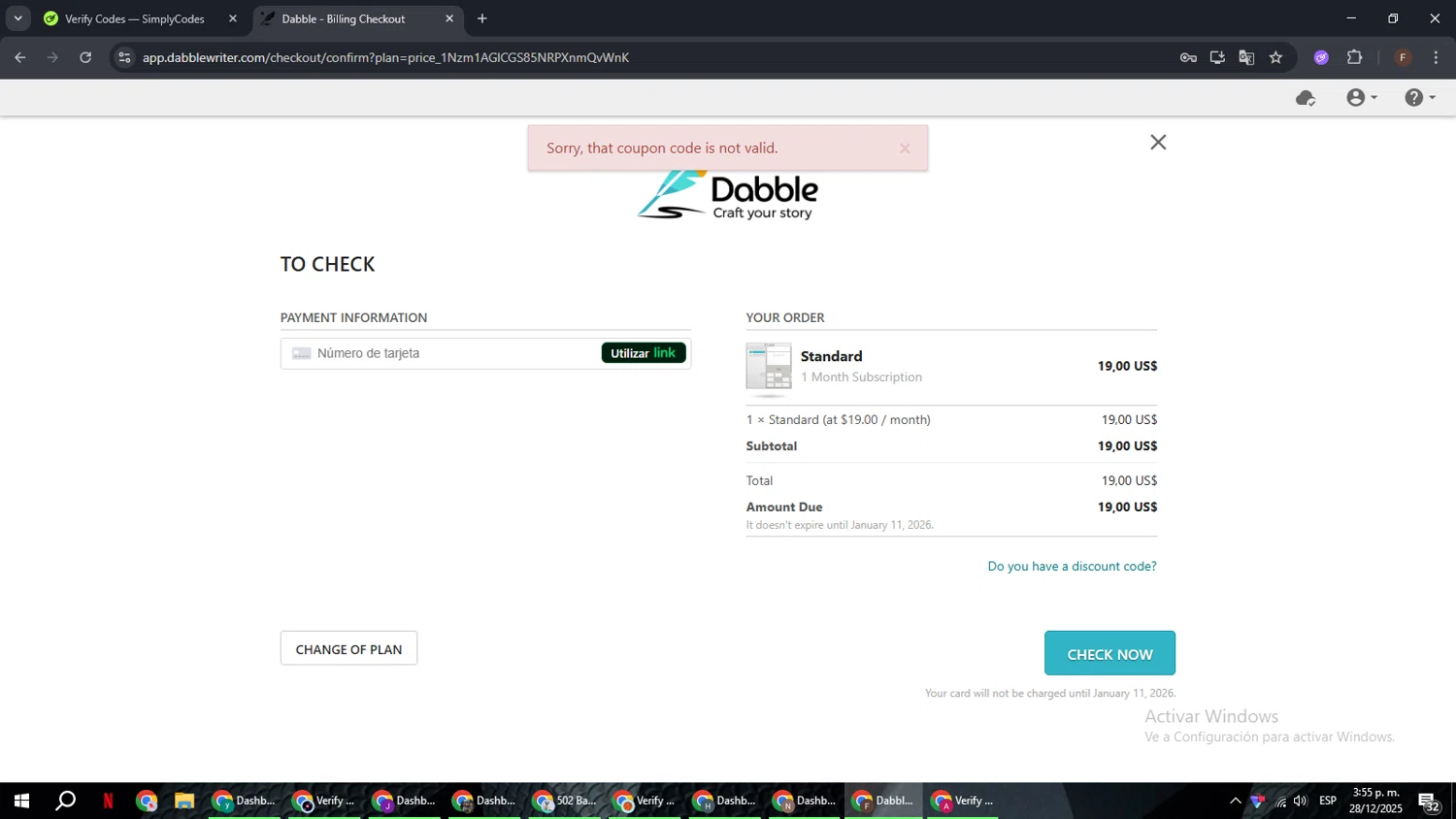Click the CHANGE OF PLAN button

click(348, 649)
